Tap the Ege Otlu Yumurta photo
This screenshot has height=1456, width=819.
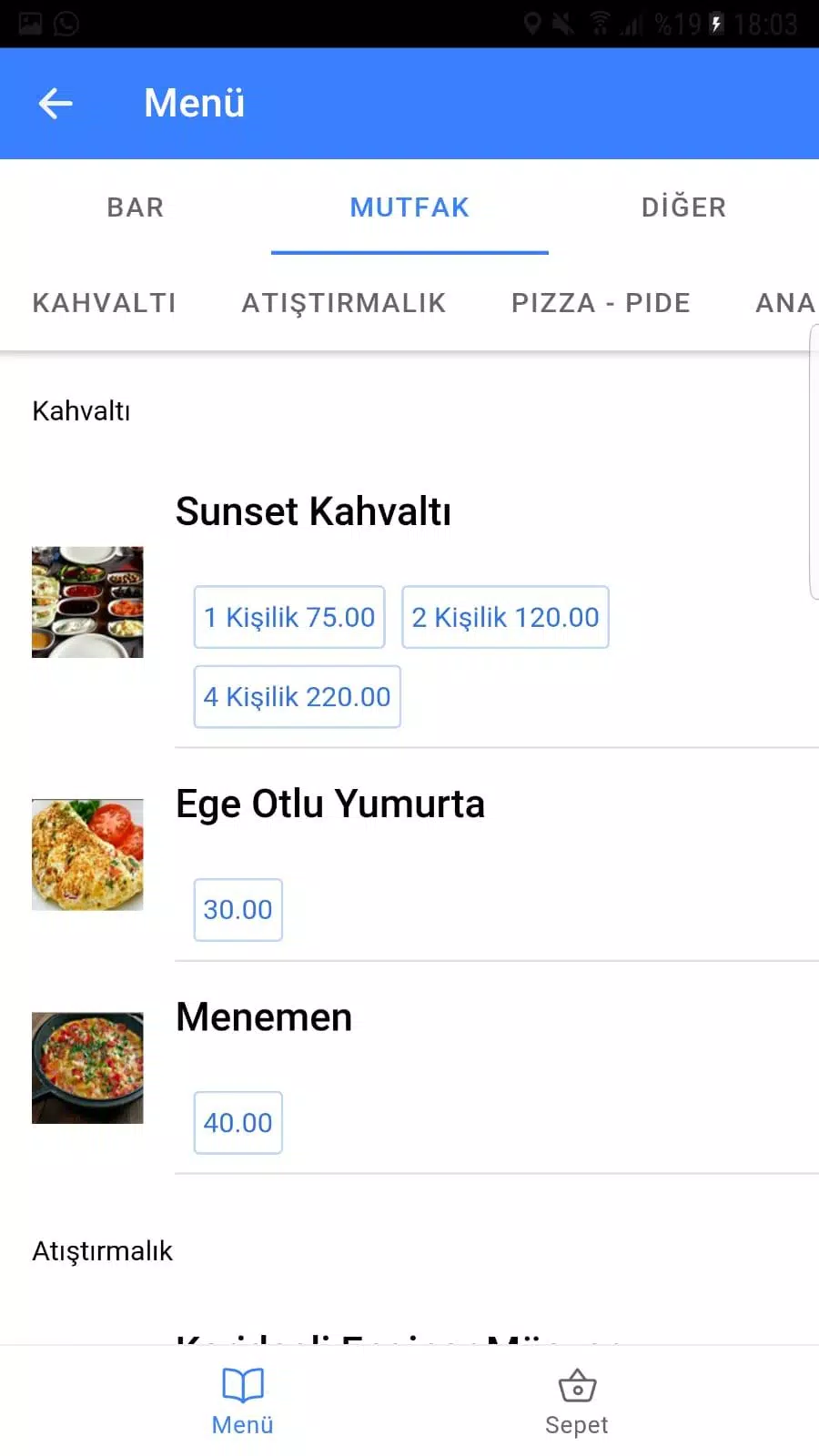pyautogui.click(x=87, y=854)
